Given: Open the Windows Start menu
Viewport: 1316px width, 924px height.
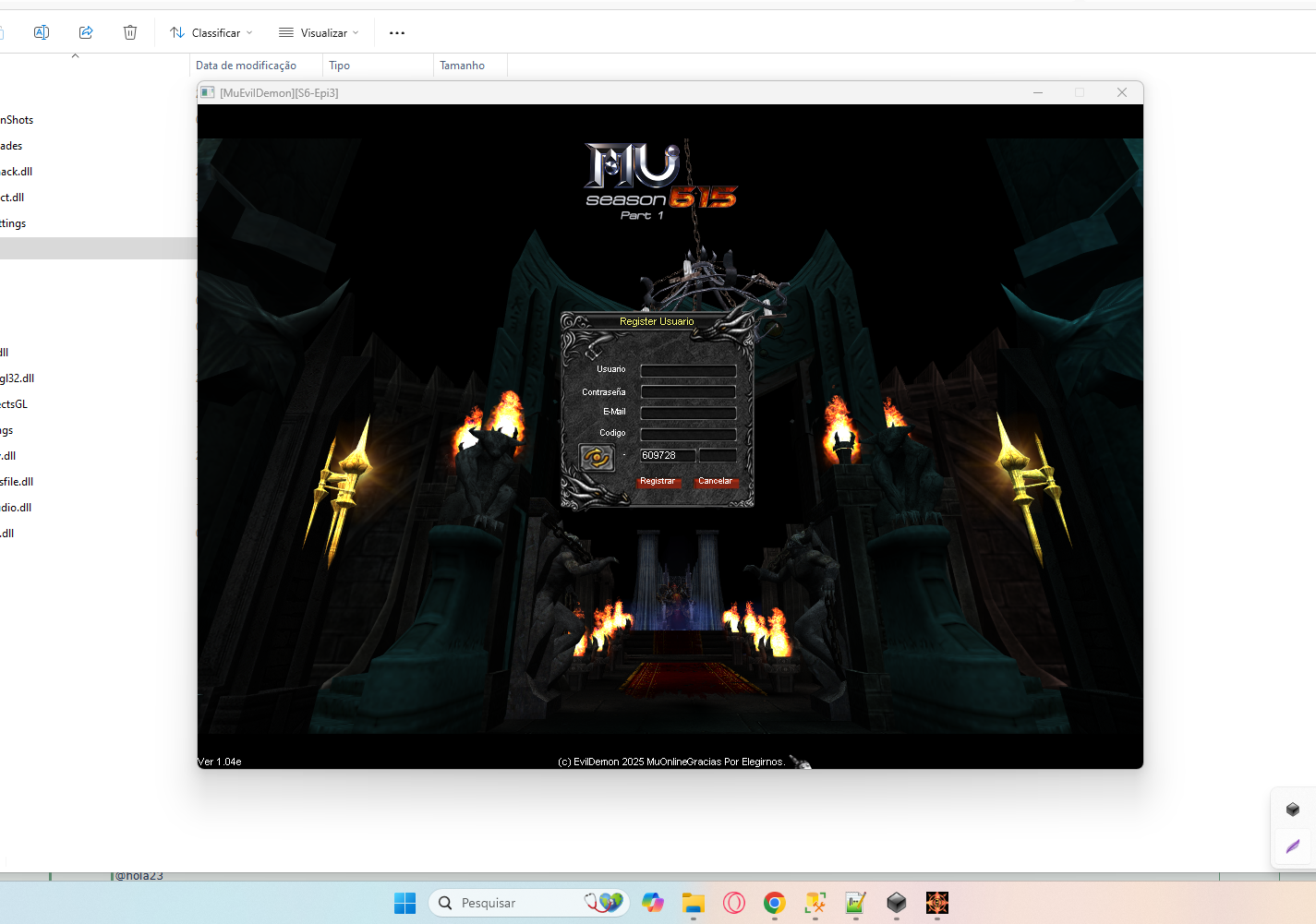Looking at the screenshot, I should pyautogui.click(x=404, y=903).
